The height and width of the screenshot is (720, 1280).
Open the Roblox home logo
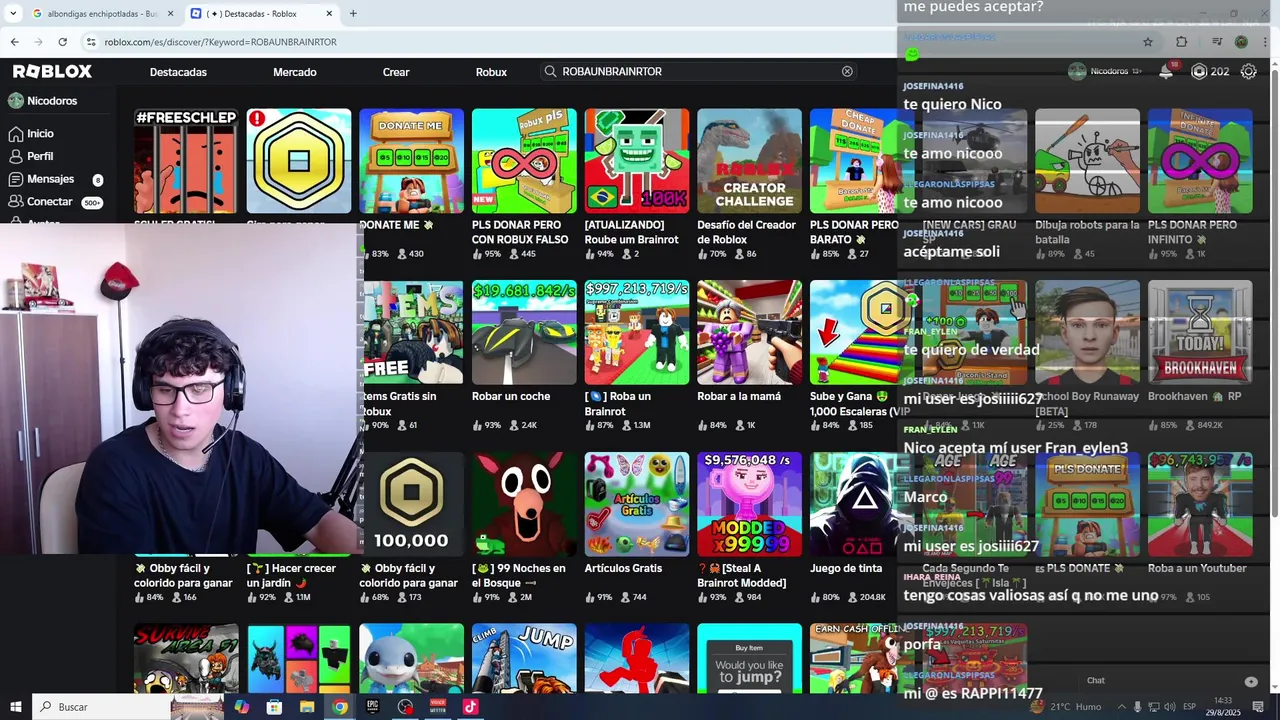(x=52, y=71)
